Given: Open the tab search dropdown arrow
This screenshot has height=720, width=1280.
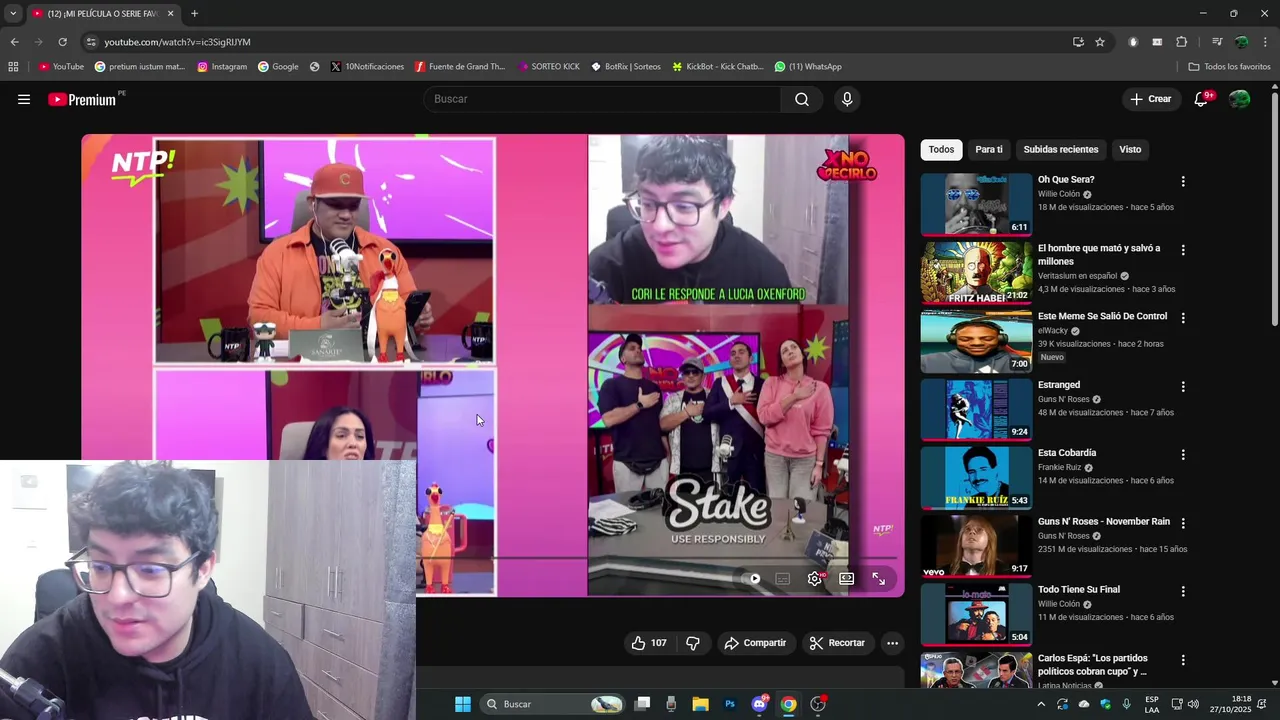Looking at the screenshot, I should (12, 14).
